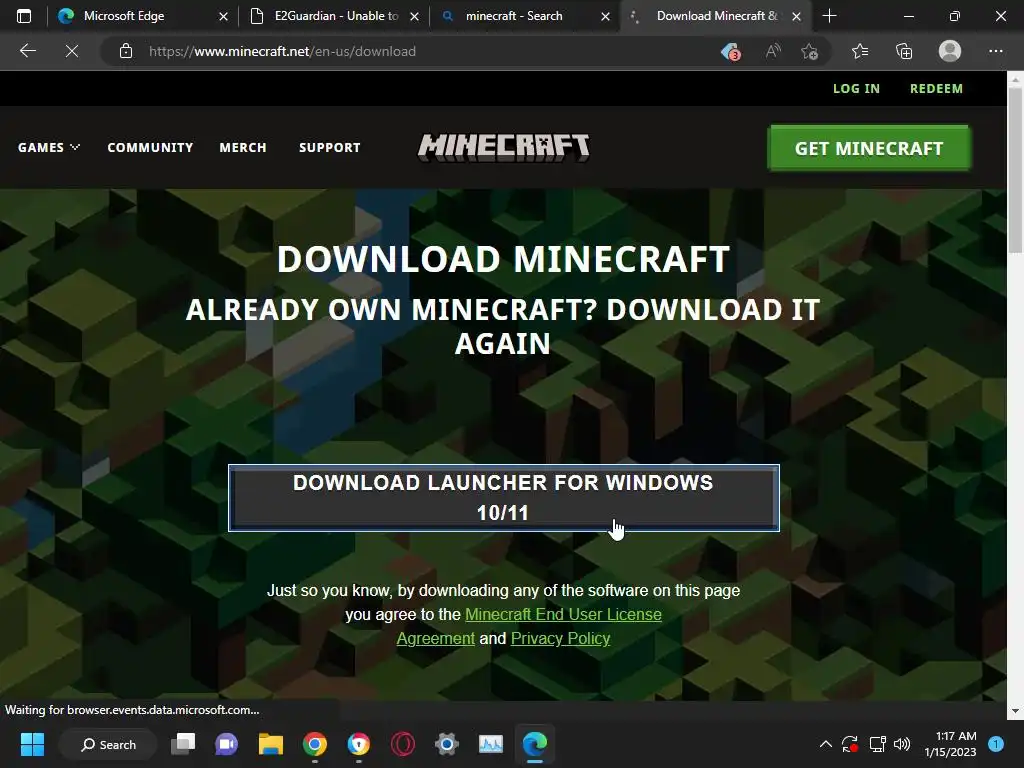
Task: Open the profile avatar menu
Action: tap(950, 51)
